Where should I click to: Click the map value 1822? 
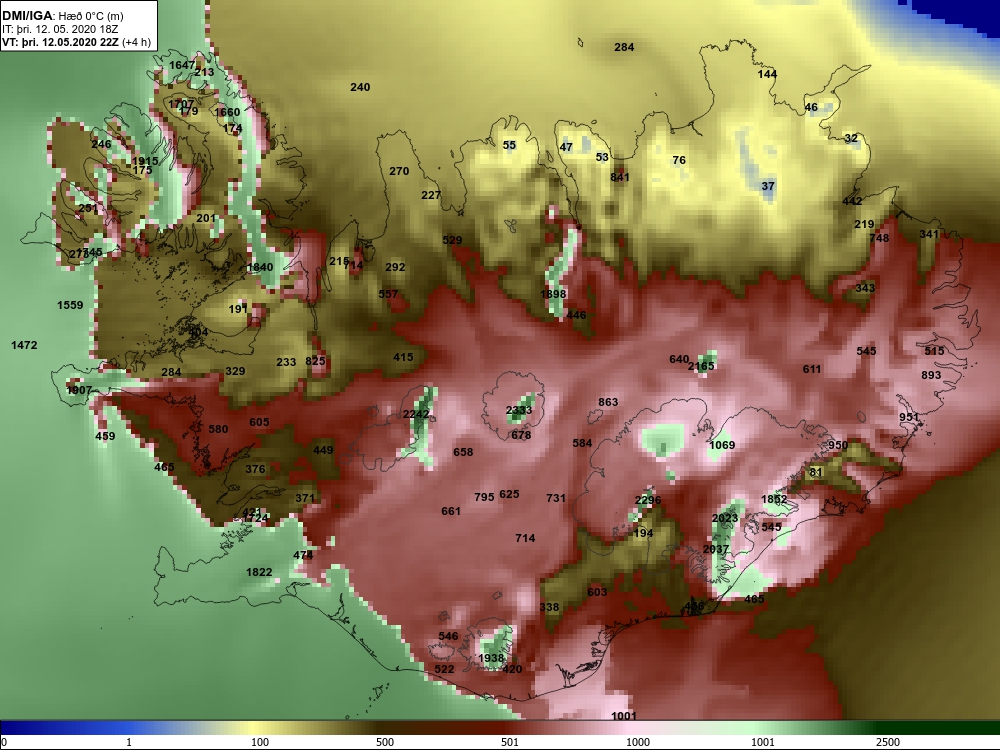[259, 572]
